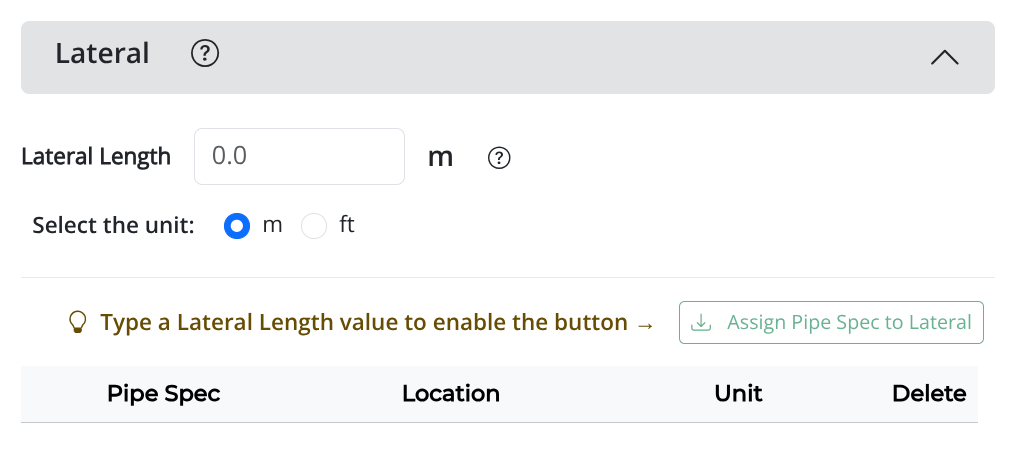1017x451 pixels.
Task: Click the 'Select the unit:' label
Action: click(114, 226)
